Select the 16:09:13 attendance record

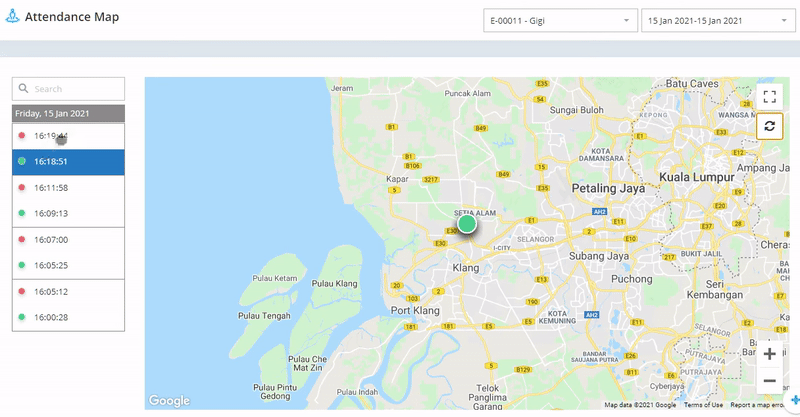pyautogui.click(x=68, y=214)
